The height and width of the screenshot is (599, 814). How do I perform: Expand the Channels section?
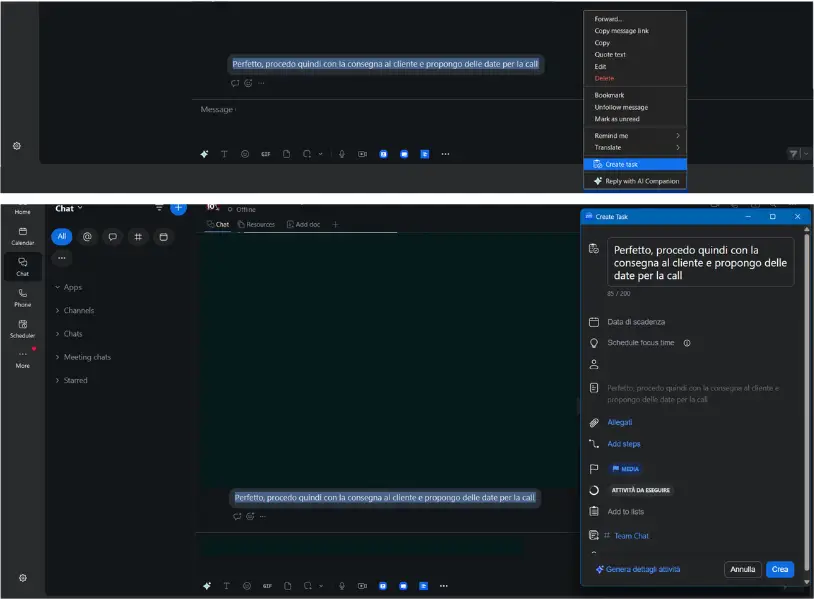pos(81,309)
